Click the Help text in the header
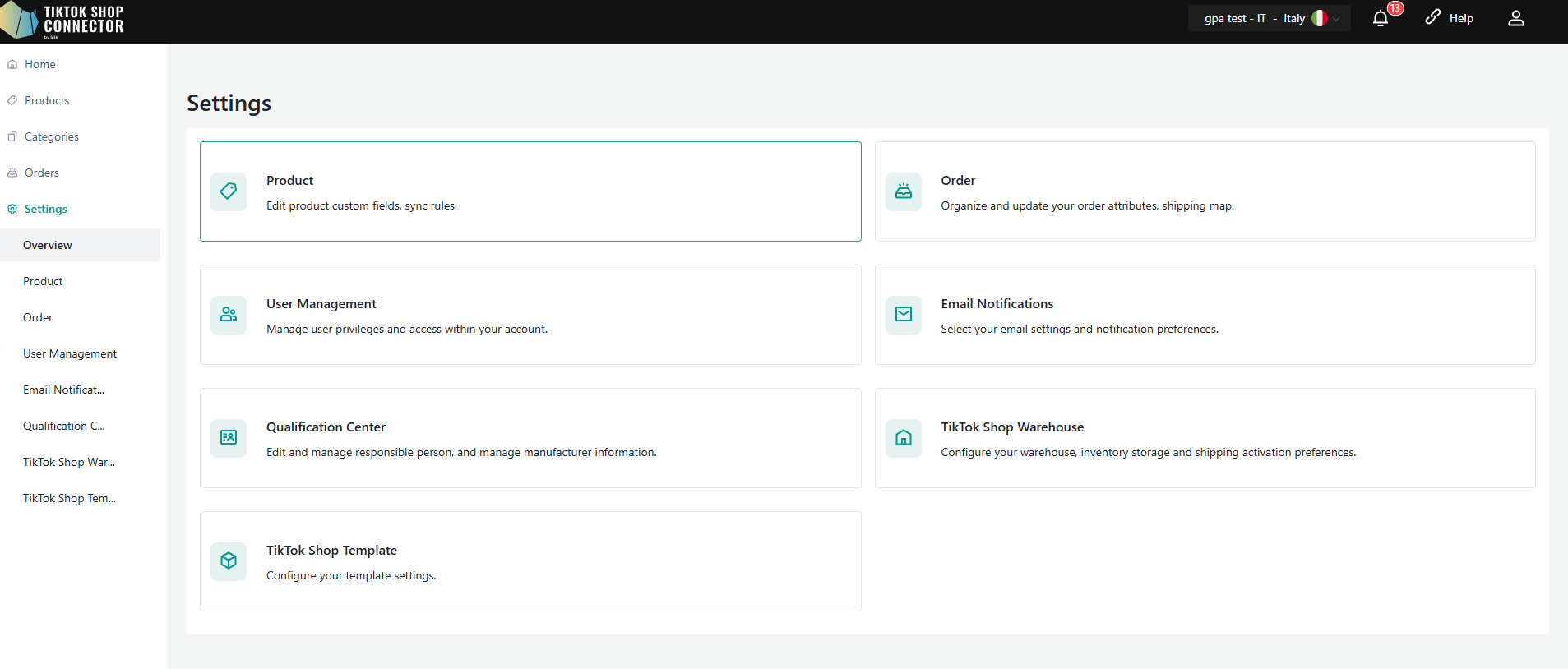Viewport: 1568px width, 669px height. click(x=1461, y=18)
